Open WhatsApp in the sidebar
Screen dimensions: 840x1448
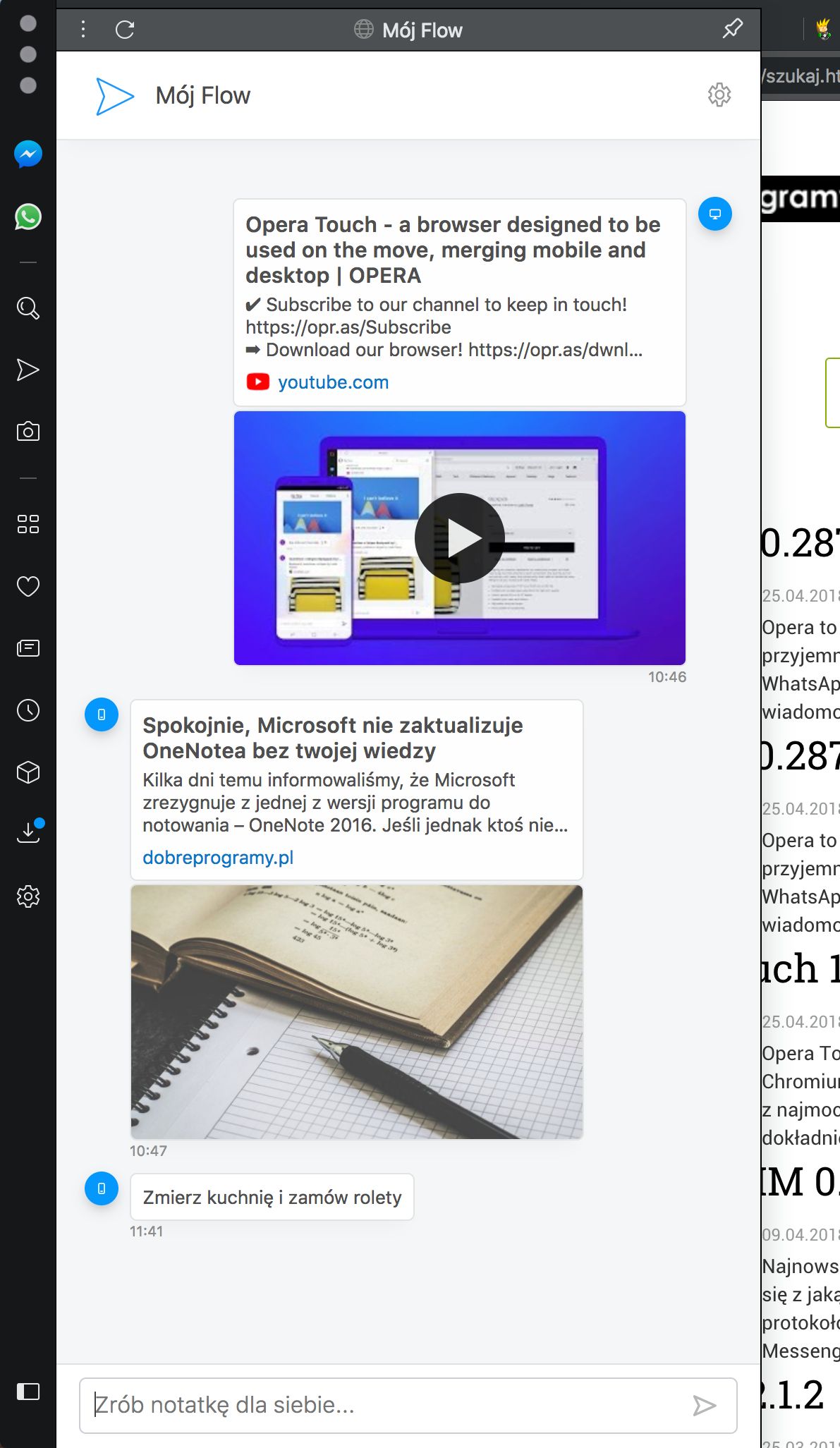tap(28, 217)
